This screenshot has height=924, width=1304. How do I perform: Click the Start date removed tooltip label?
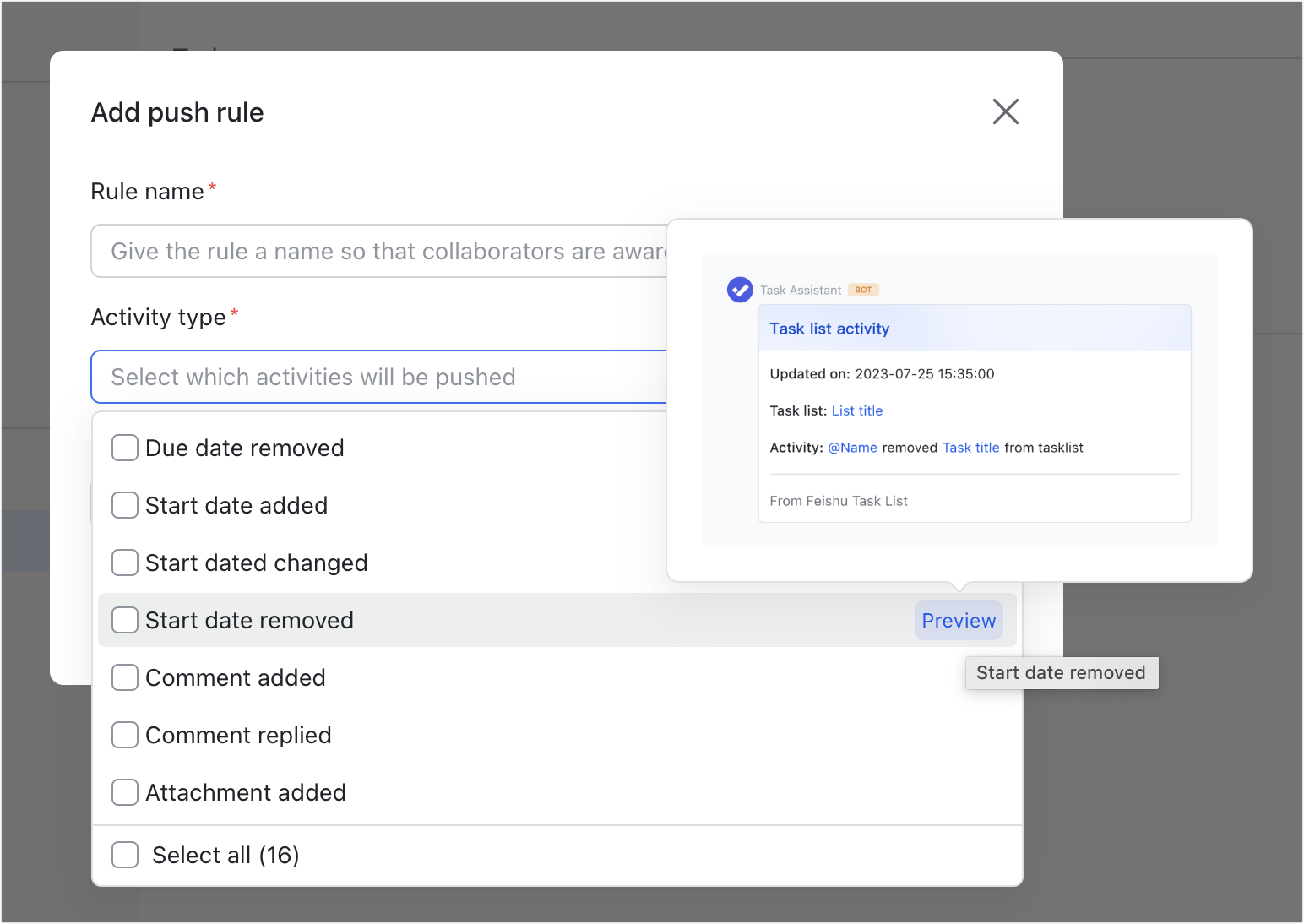[x=1061, y=672]
